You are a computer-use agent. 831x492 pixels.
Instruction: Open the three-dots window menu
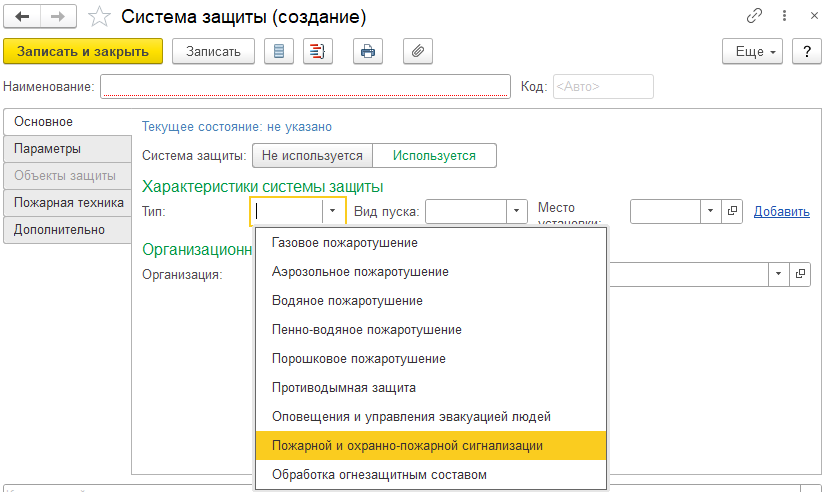point(784,16)
